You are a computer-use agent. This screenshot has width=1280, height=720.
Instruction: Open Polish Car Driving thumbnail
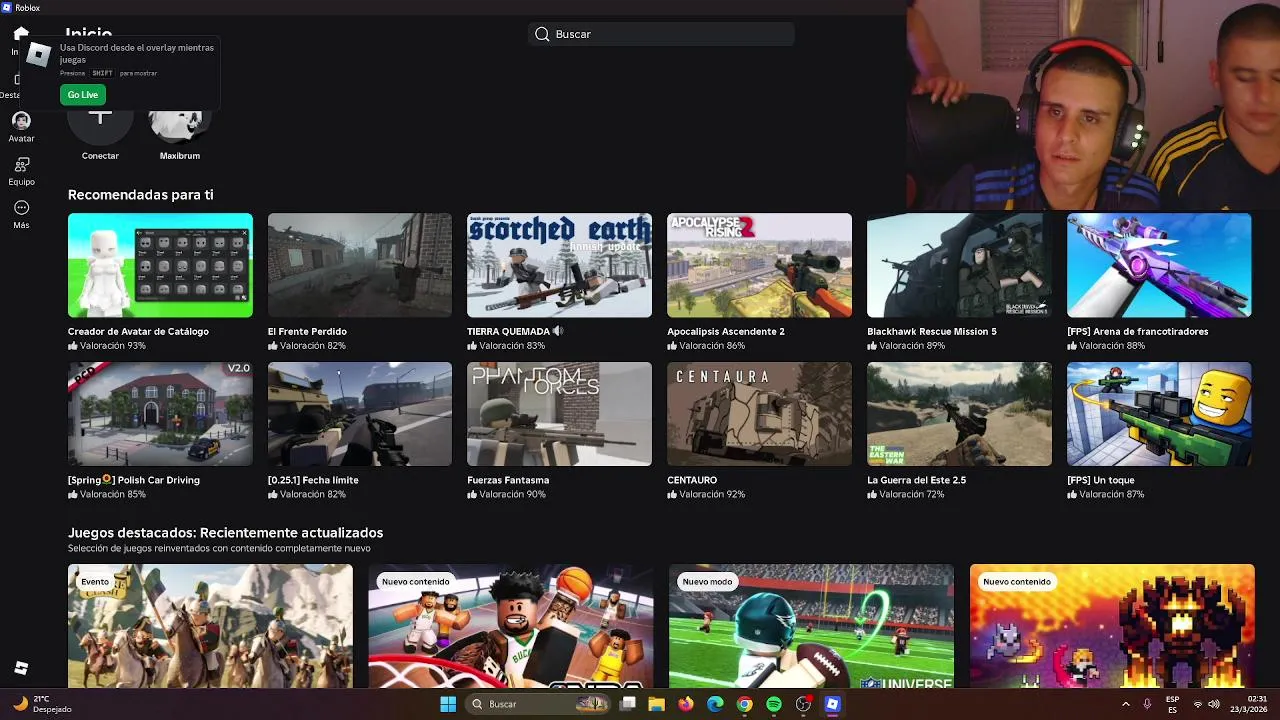(x=160, y=414)
